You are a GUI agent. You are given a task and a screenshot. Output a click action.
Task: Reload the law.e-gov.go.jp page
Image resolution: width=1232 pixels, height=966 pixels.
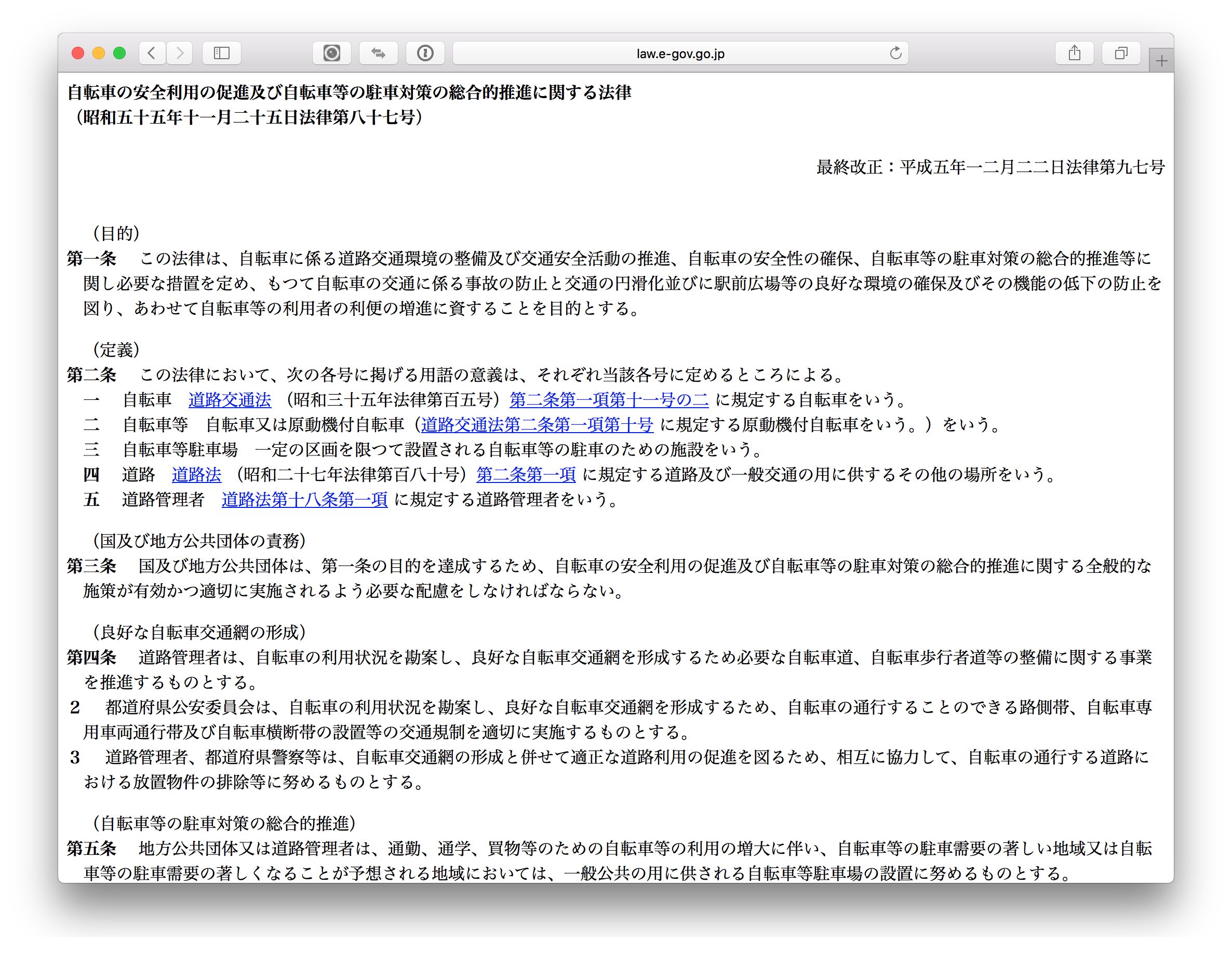click(x=895, y=53)
